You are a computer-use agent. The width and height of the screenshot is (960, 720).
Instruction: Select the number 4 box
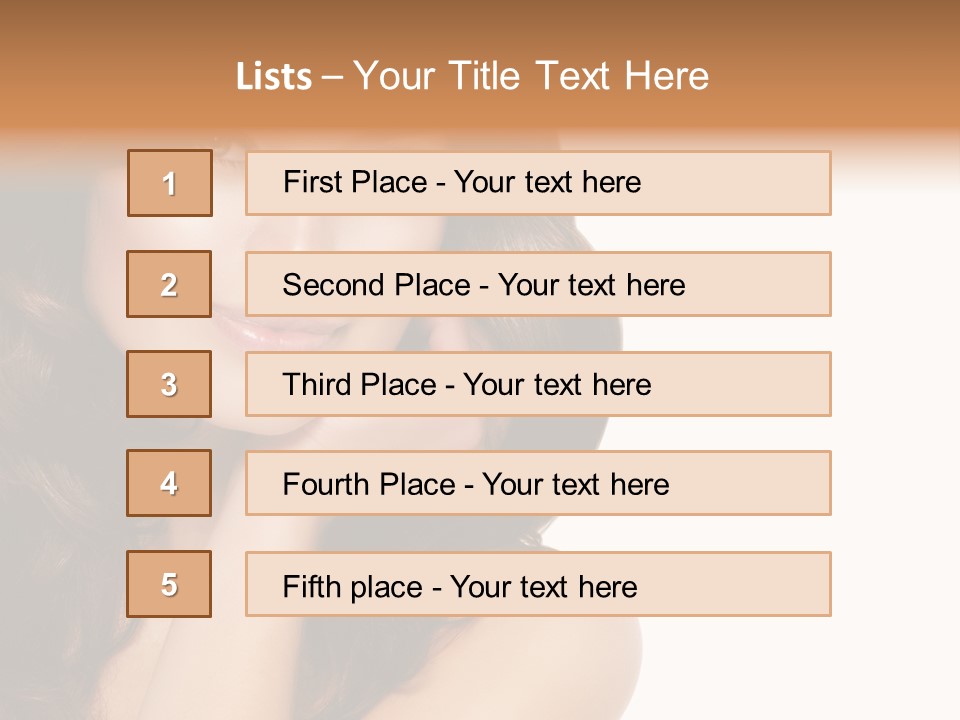click(169, 483)
